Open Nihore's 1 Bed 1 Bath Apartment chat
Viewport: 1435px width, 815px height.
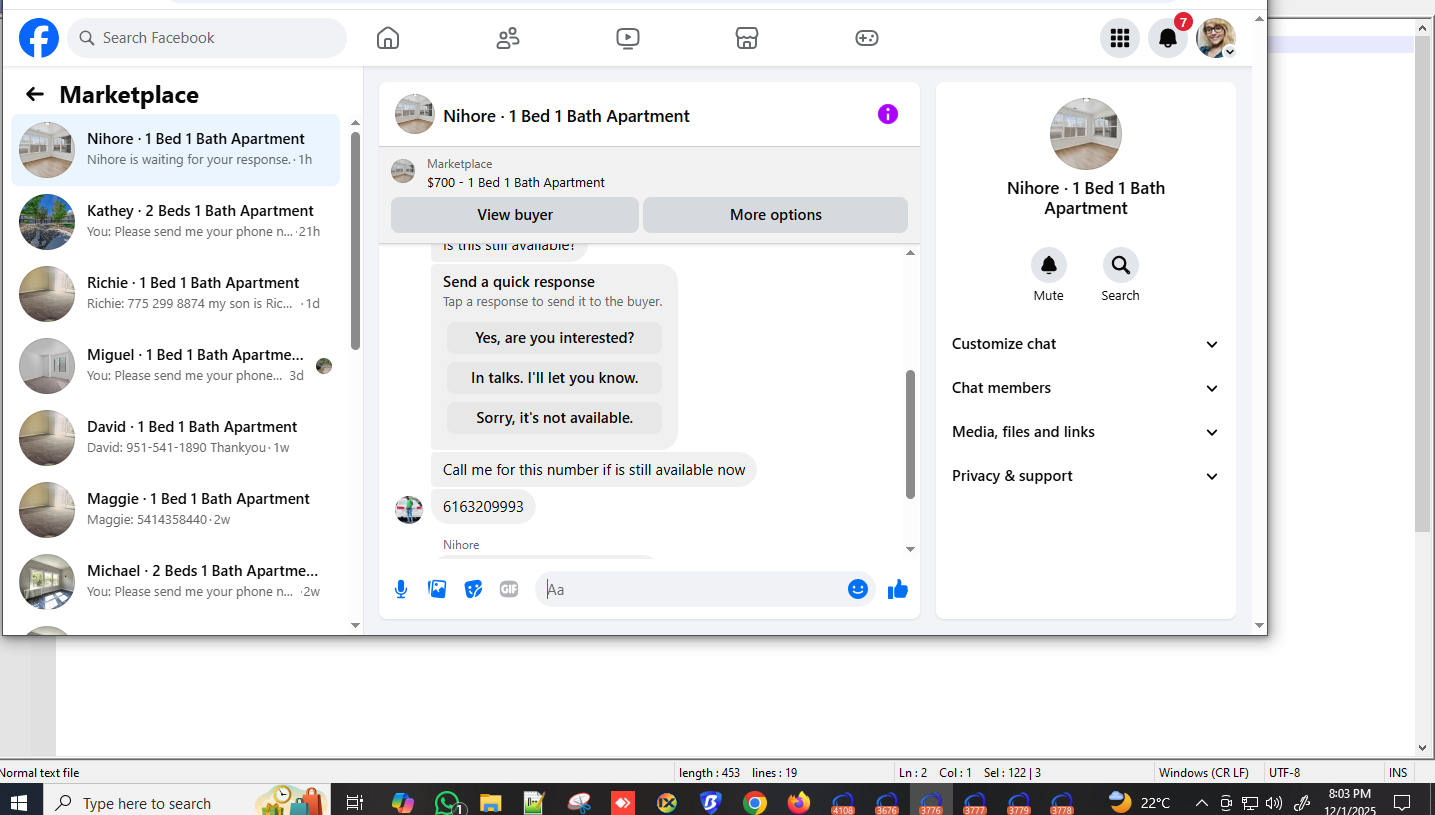click(x=176, y=150)
